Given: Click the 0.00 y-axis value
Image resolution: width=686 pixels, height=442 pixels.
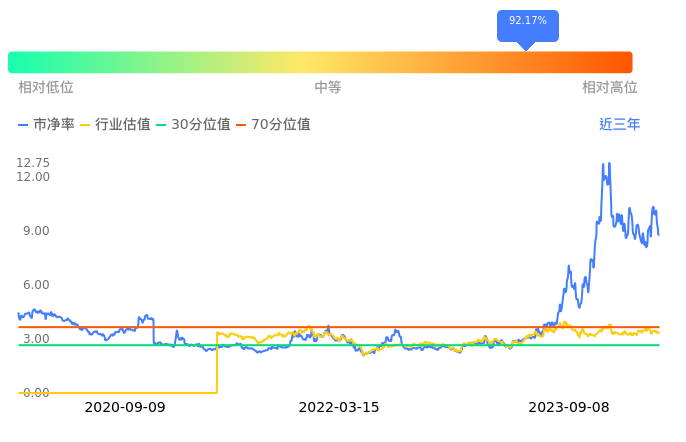Looking at the screenshot, I should tap(36, 393).
